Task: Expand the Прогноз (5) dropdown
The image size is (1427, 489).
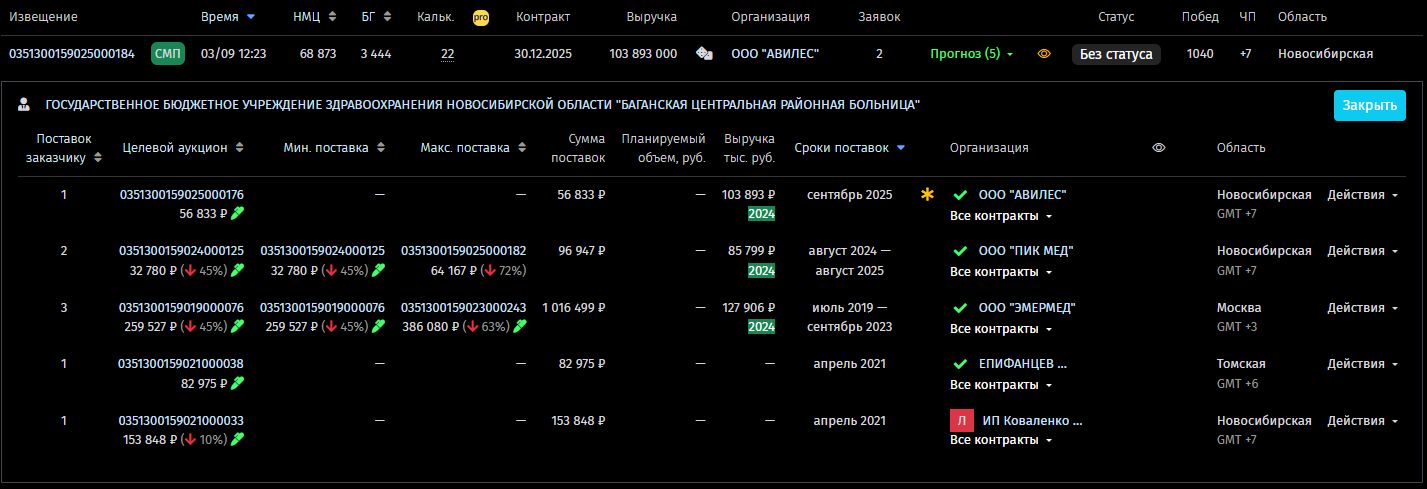Action: pos(969,54)
